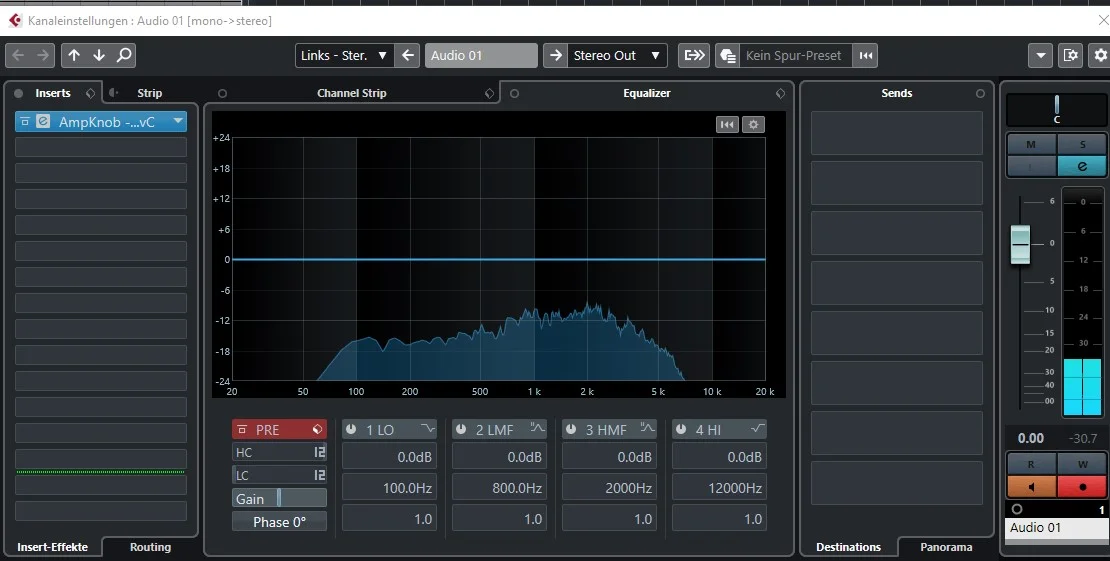
Task: Go to next channel with down arrow
Action: coord(99,55)
